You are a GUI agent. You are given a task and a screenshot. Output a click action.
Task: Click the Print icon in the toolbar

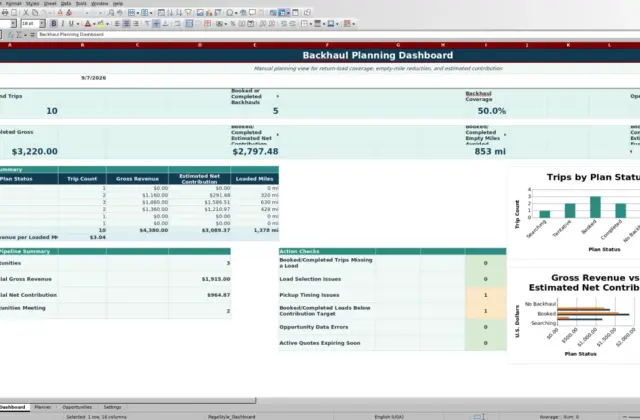coord(5,13)
